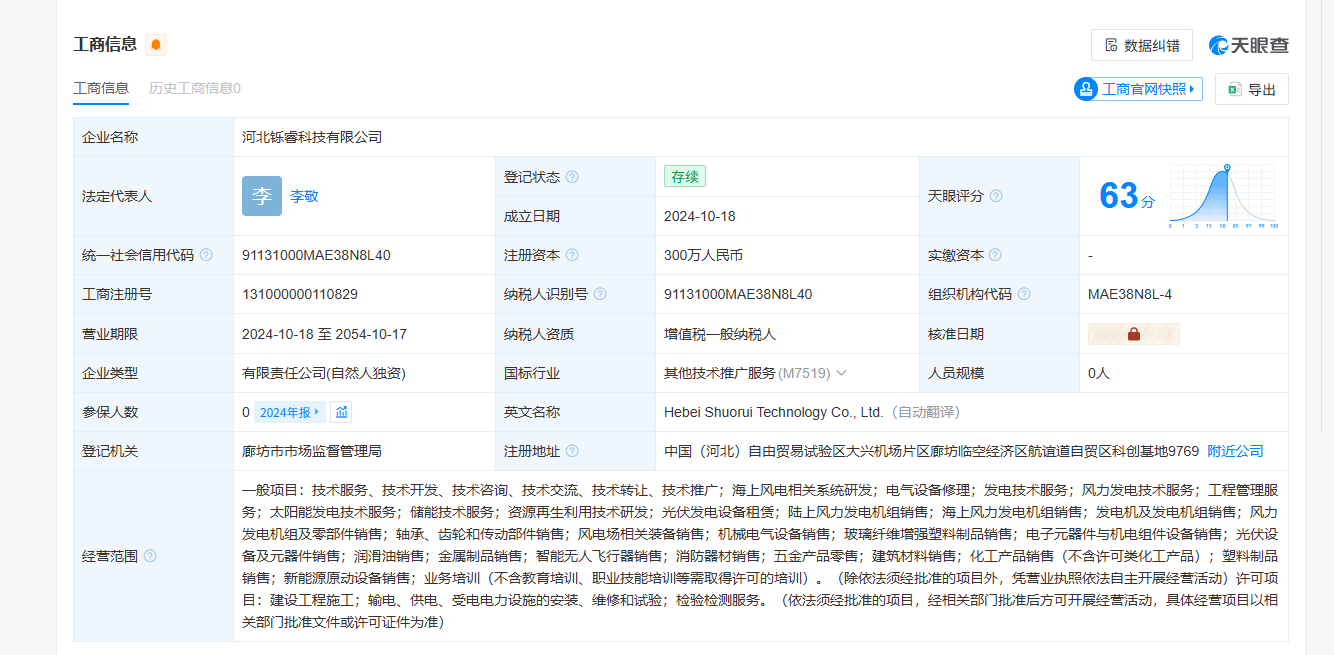Click the 天眼查 logo
This screenshot has width=1334, height=655.
(x=1248, y=45)
